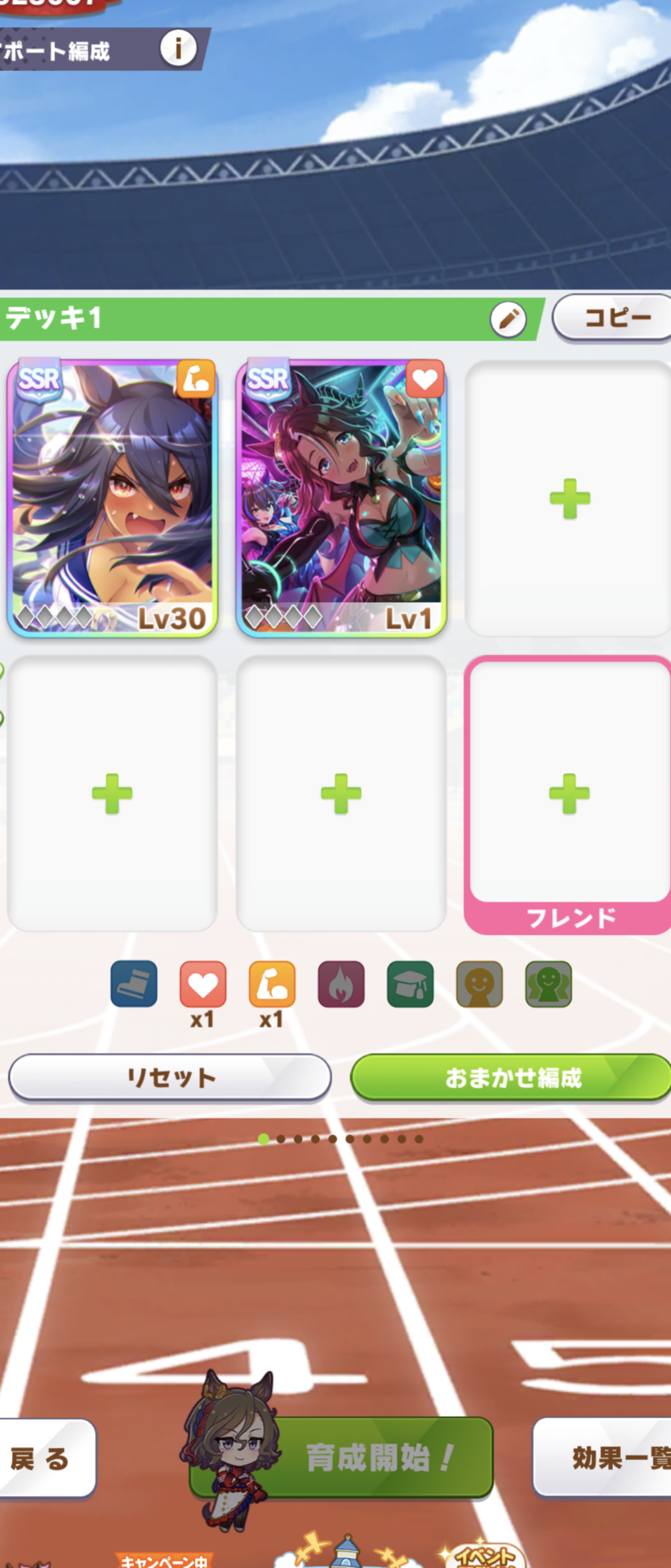Open the info icon beside サポート編成
Screen dimensions: 671x1568
tap(178, 48)
